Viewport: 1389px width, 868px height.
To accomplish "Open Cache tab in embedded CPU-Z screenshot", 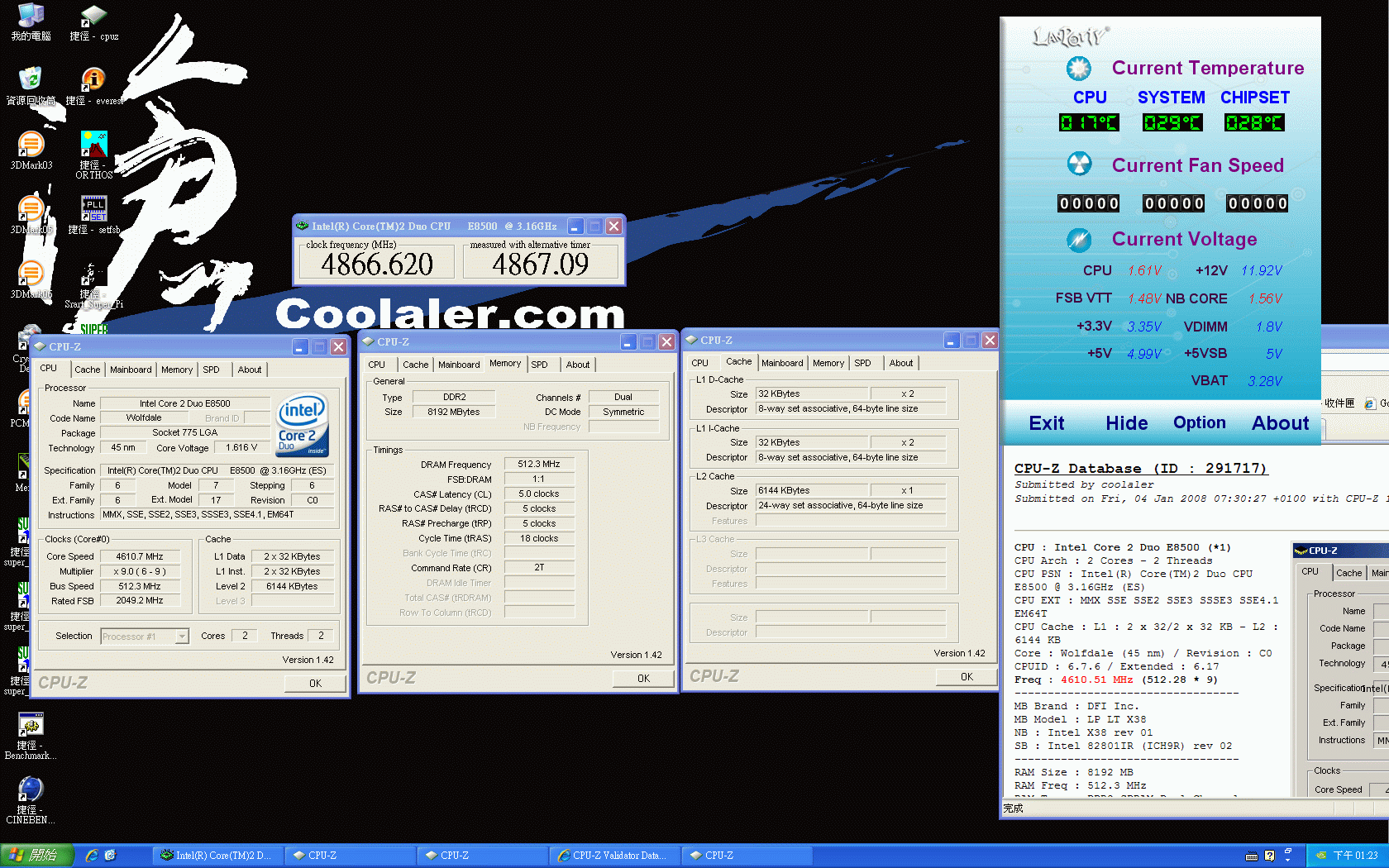I will tap(1348, 573).
